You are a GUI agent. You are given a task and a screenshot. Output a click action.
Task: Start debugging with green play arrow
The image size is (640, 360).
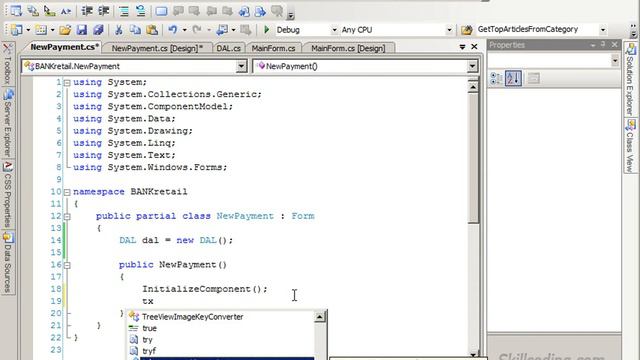click(267, 30)
